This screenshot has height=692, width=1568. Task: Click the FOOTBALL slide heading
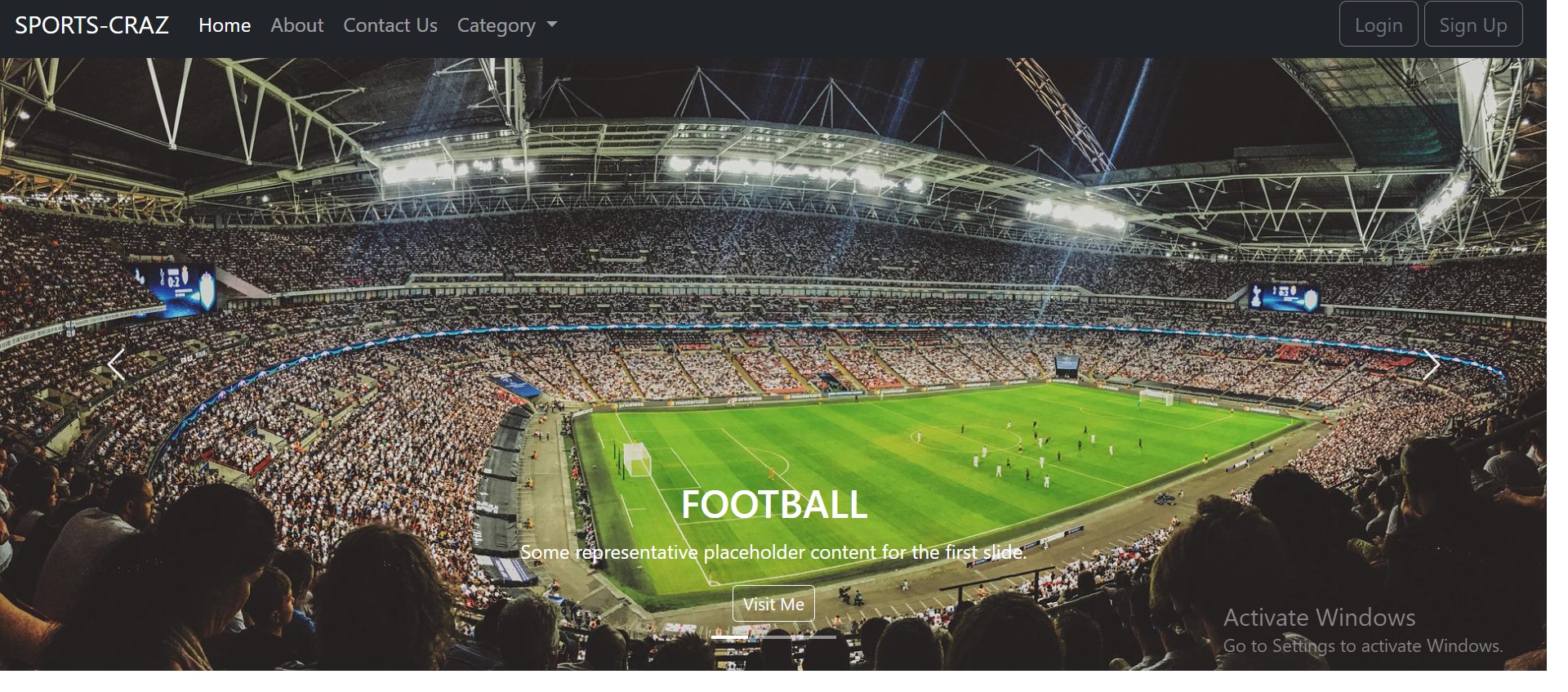pyautogui.click(x=773, y=504)
